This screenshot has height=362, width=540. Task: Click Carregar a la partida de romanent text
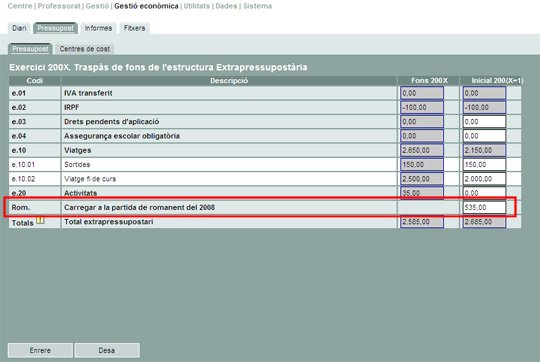pyautogui.click(x=139, y=207)
